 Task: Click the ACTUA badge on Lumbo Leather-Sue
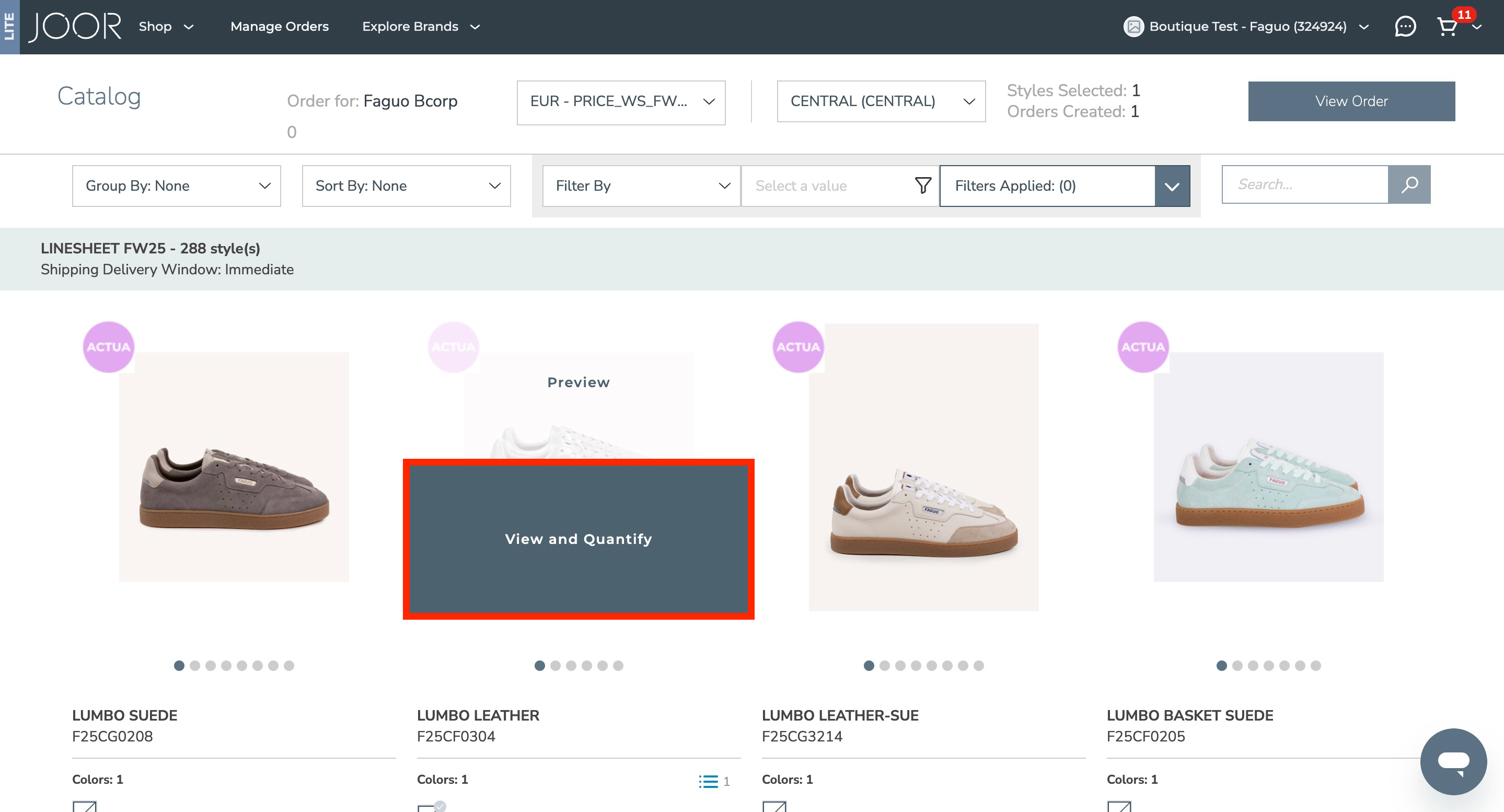point(798,347)
